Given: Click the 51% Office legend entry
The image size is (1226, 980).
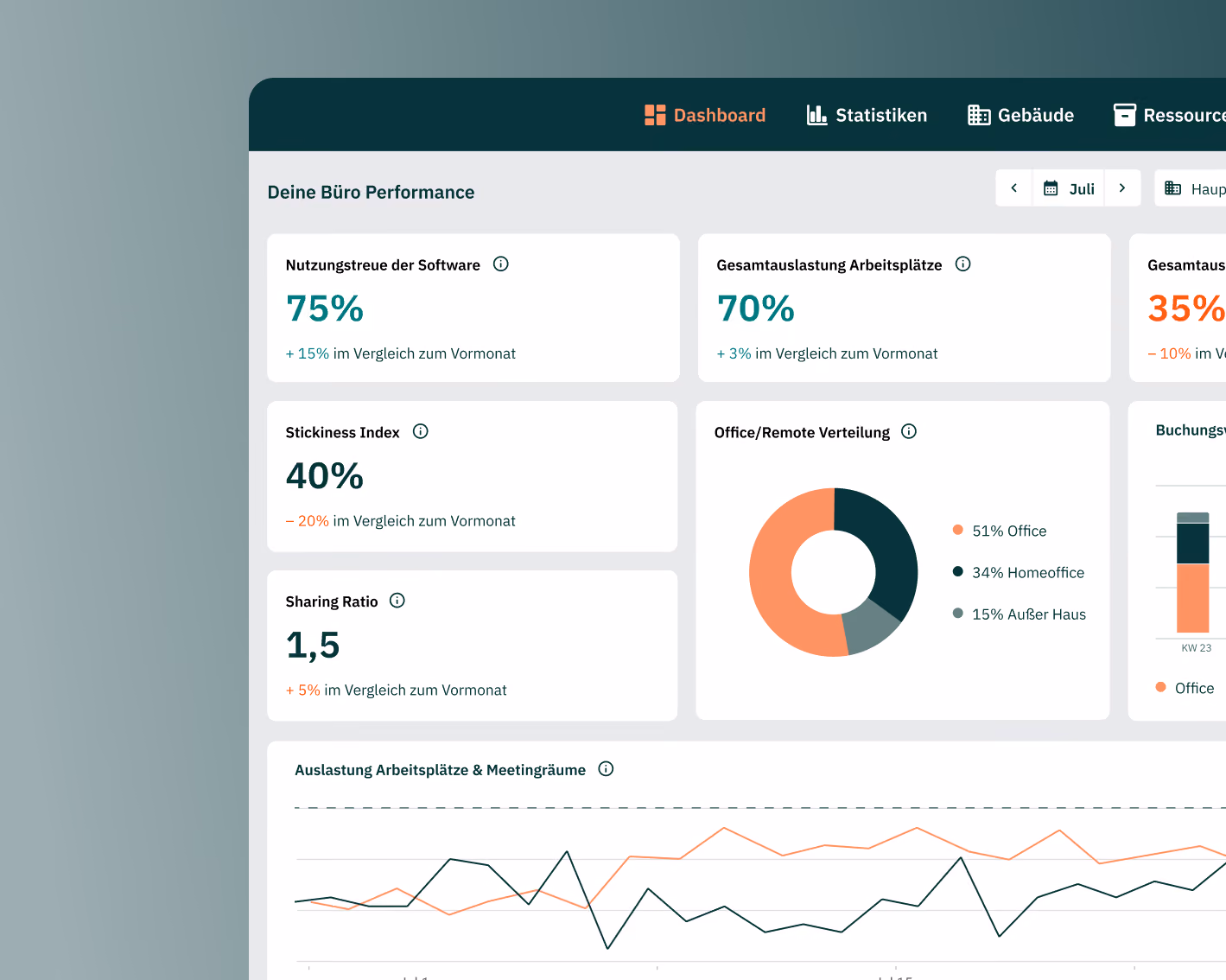Looking at the screenshot, I should (1000, 531).
